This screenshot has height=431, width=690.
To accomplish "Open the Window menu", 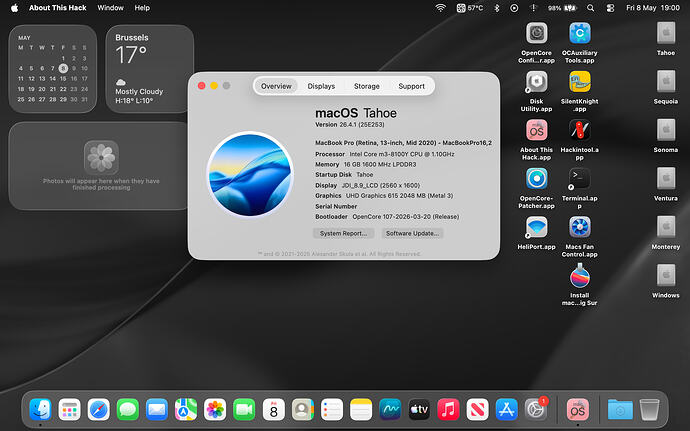I will (x=110, y=7).
